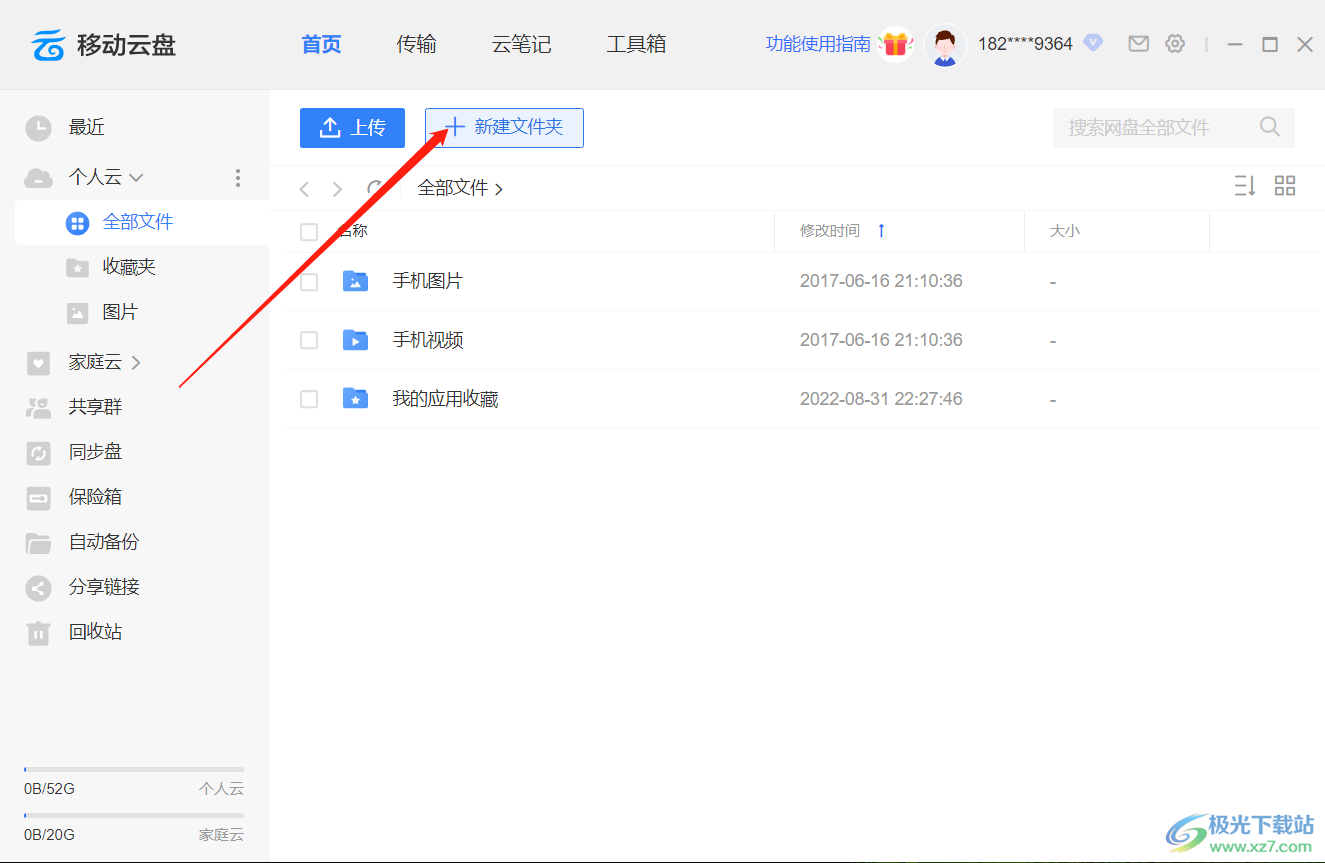The width and height of the screenshot is (1325, 863).
Task: Sort by the 修改时间 arrow indicator
Action: pyautogui.click(x=881, y=231)
